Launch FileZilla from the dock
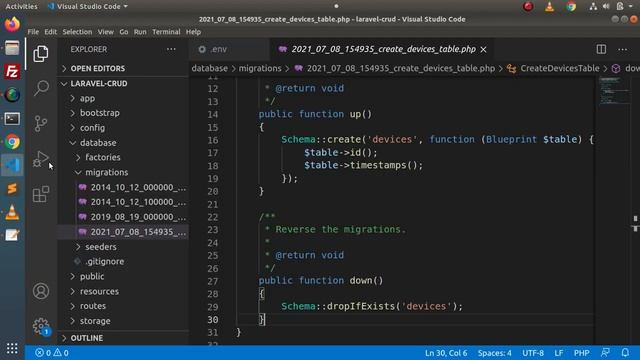Screen dimensions: 640x360 point(12,72)
